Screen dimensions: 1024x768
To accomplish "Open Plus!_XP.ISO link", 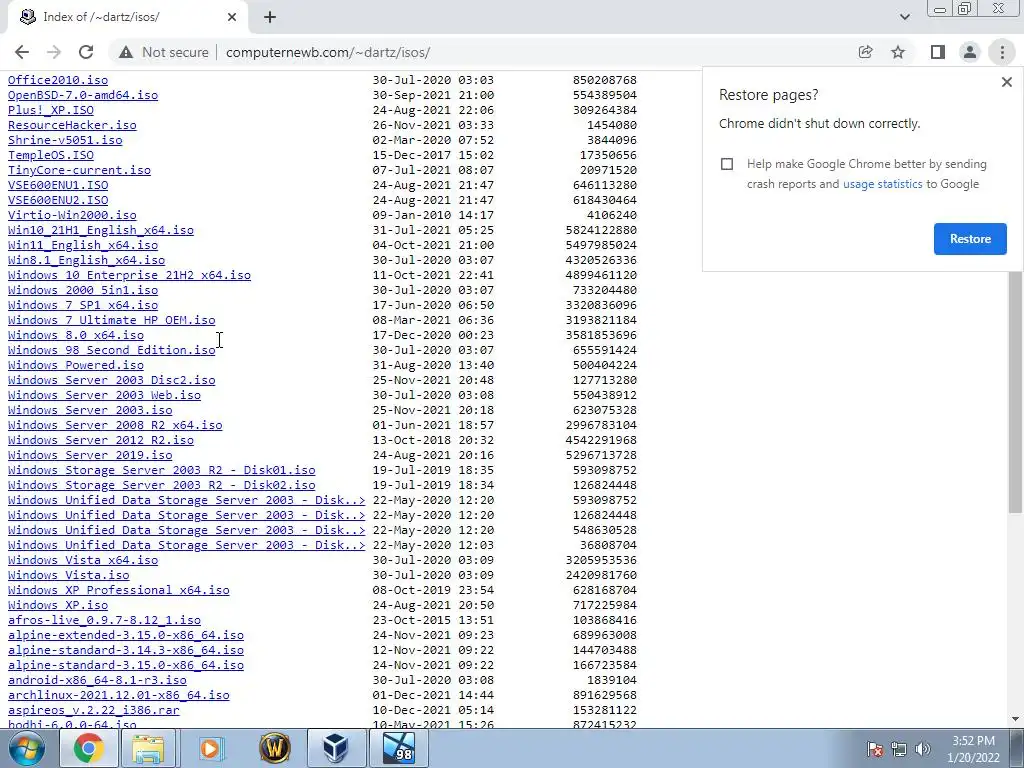I will click(51, 110).
